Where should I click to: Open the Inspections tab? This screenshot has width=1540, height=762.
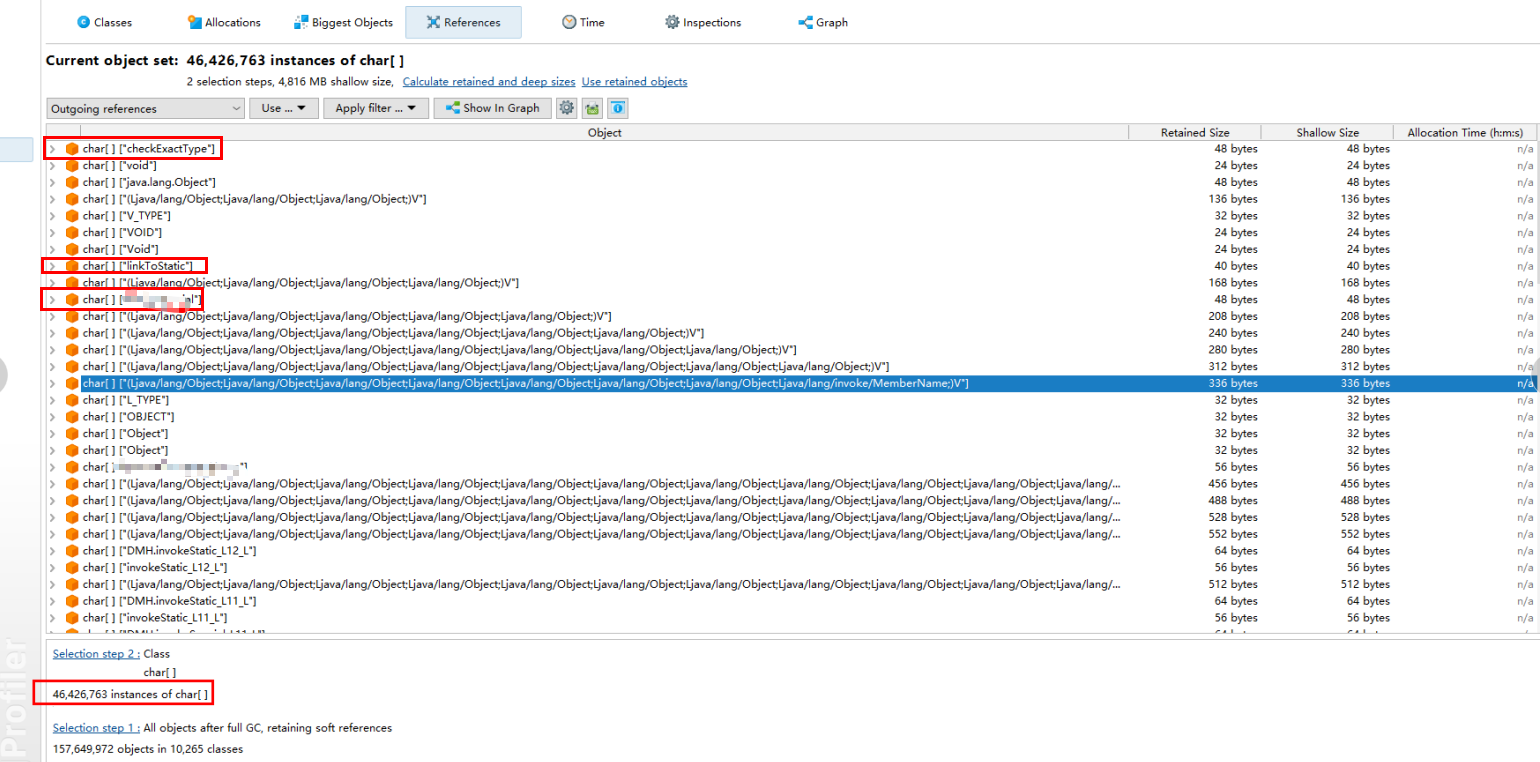point(703,22)
